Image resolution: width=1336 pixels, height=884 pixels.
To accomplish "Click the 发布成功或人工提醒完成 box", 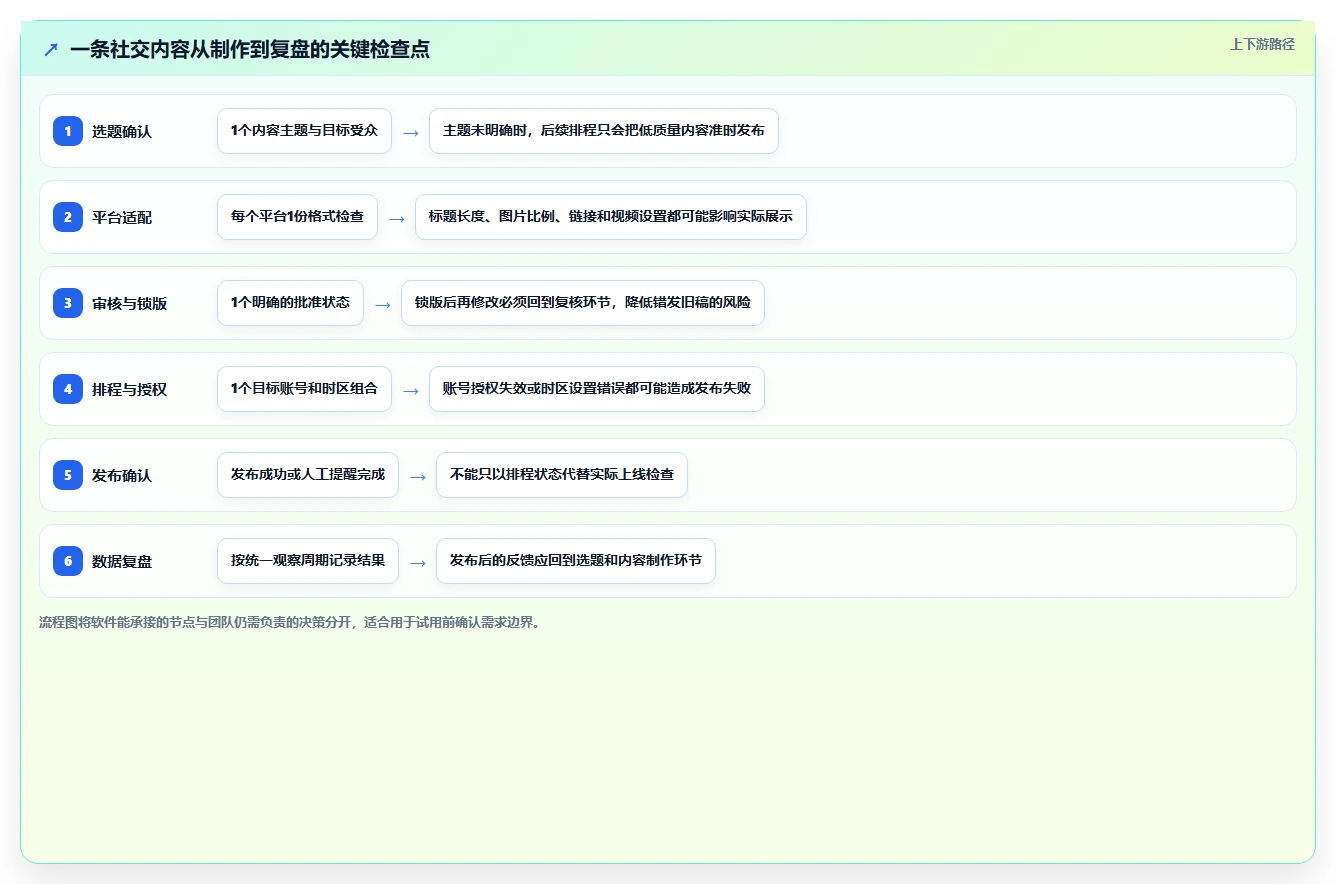I will coord(308,475).
